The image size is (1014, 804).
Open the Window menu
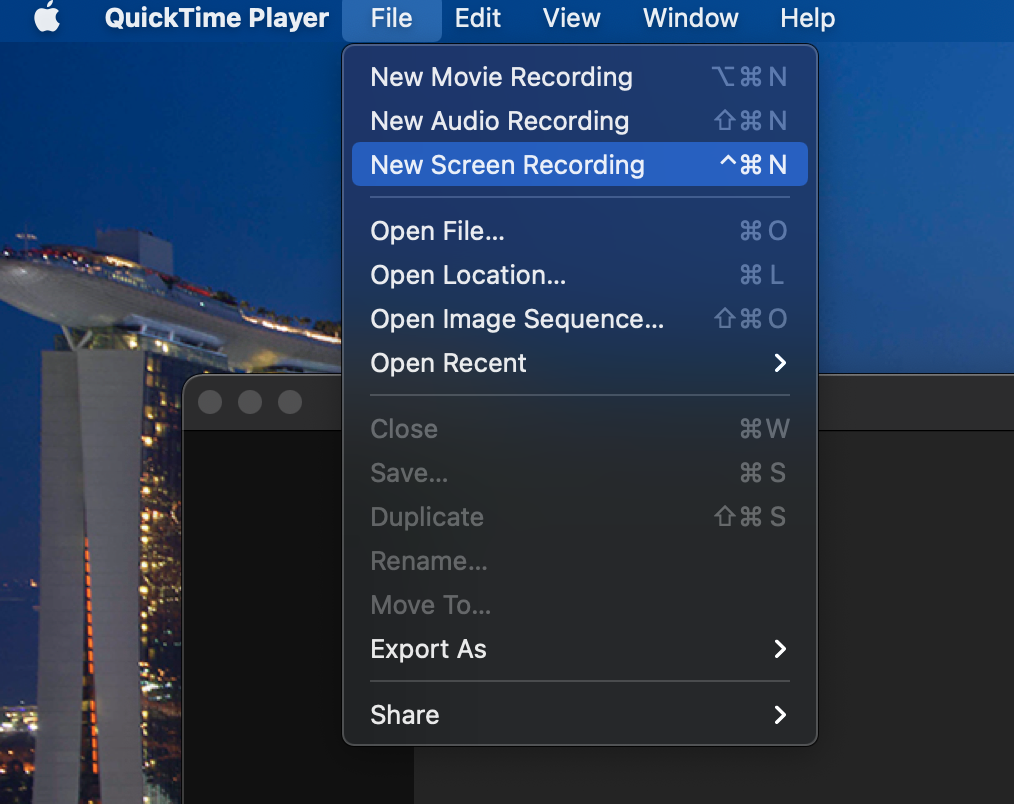(x=690, y=18)
